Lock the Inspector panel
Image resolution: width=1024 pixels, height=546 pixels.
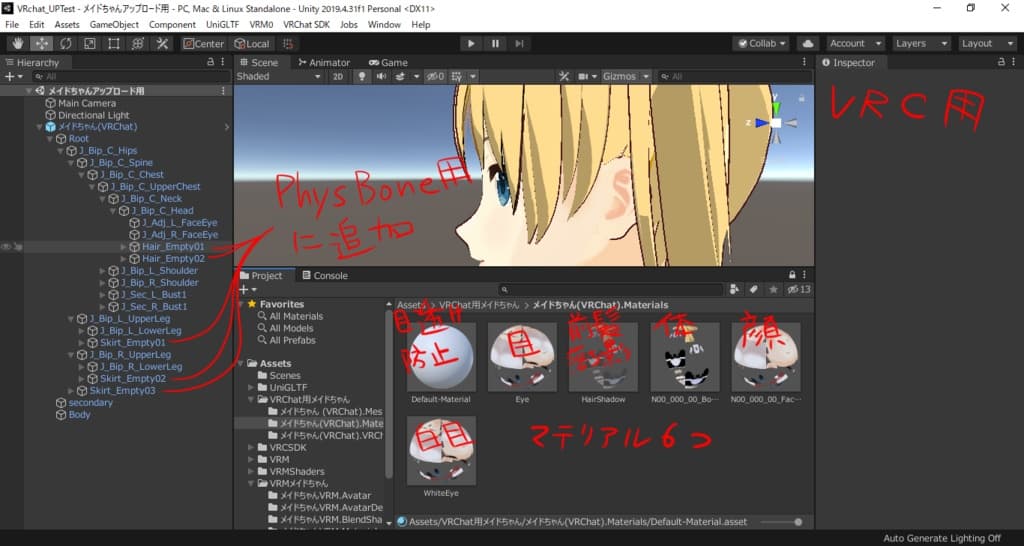[1001, 62]
